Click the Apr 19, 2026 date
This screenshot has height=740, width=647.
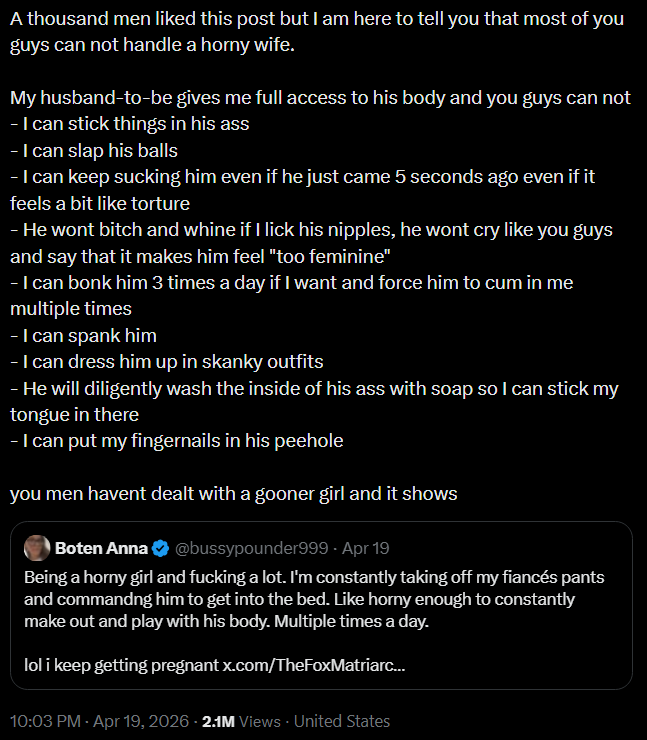click(141, 721)
